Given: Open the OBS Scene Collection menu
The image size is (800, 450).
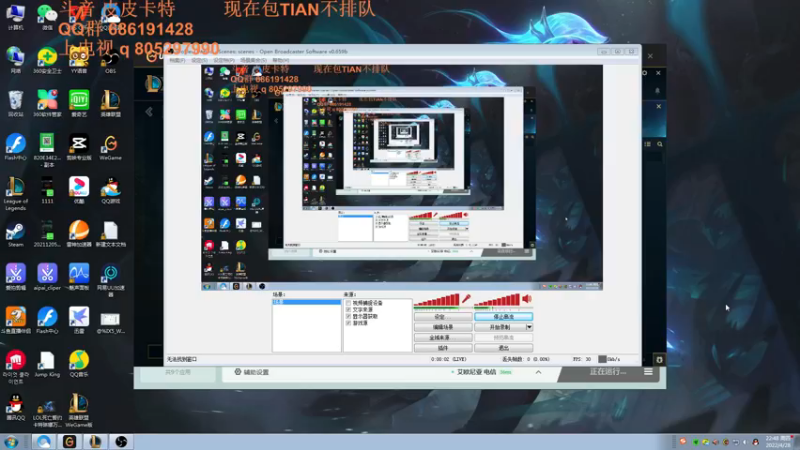Looking at the screenshot, I should (x=253, y=60).
